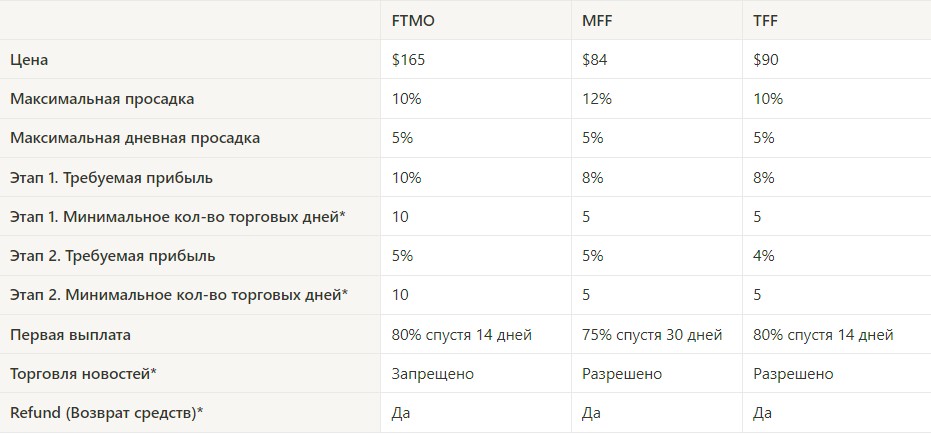Select the Торговля новостей row label
This screenshot has height=435, width=931.
click(x=83, y=374)
